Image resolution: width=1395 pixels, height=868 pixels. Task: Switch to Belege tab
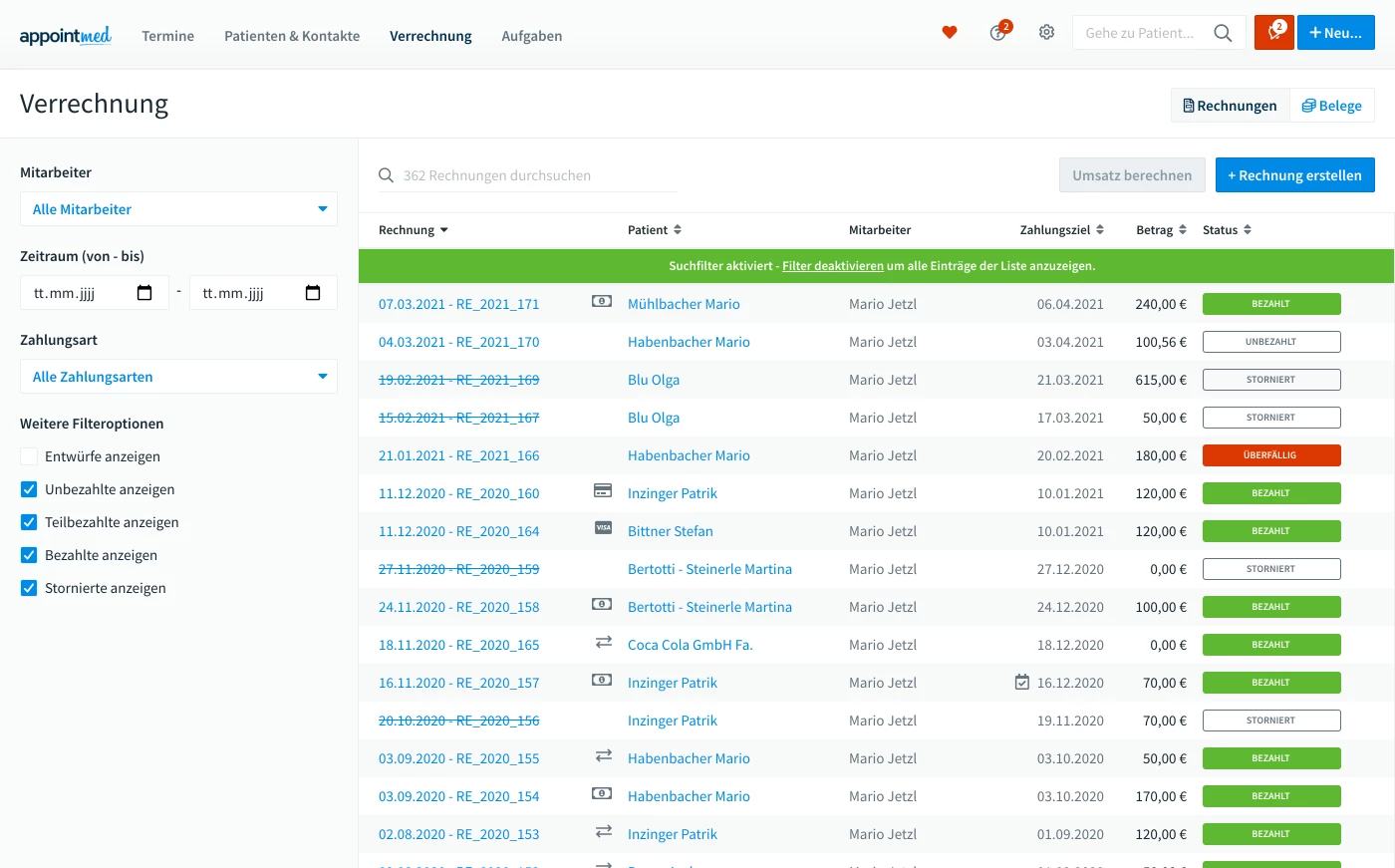click(x=1332, y=106)
